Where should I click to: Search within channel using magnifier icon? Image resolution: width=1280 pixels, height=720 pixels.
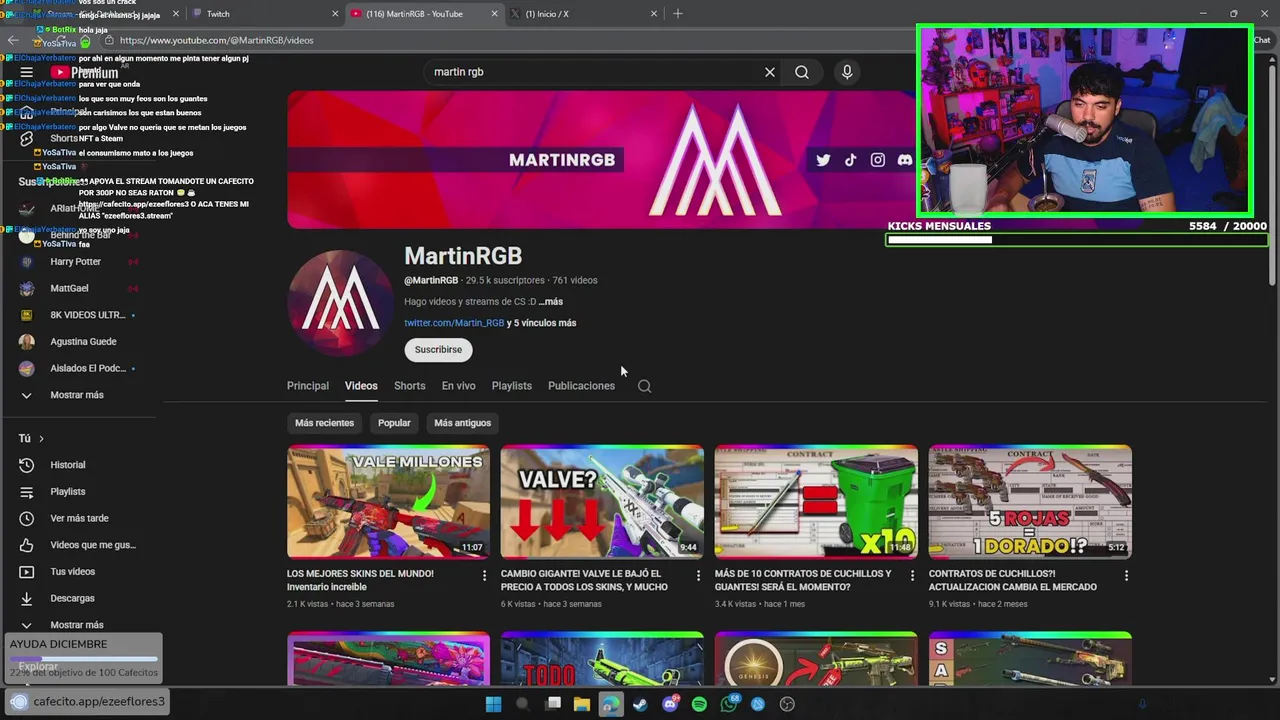click(x=644, y=386)
